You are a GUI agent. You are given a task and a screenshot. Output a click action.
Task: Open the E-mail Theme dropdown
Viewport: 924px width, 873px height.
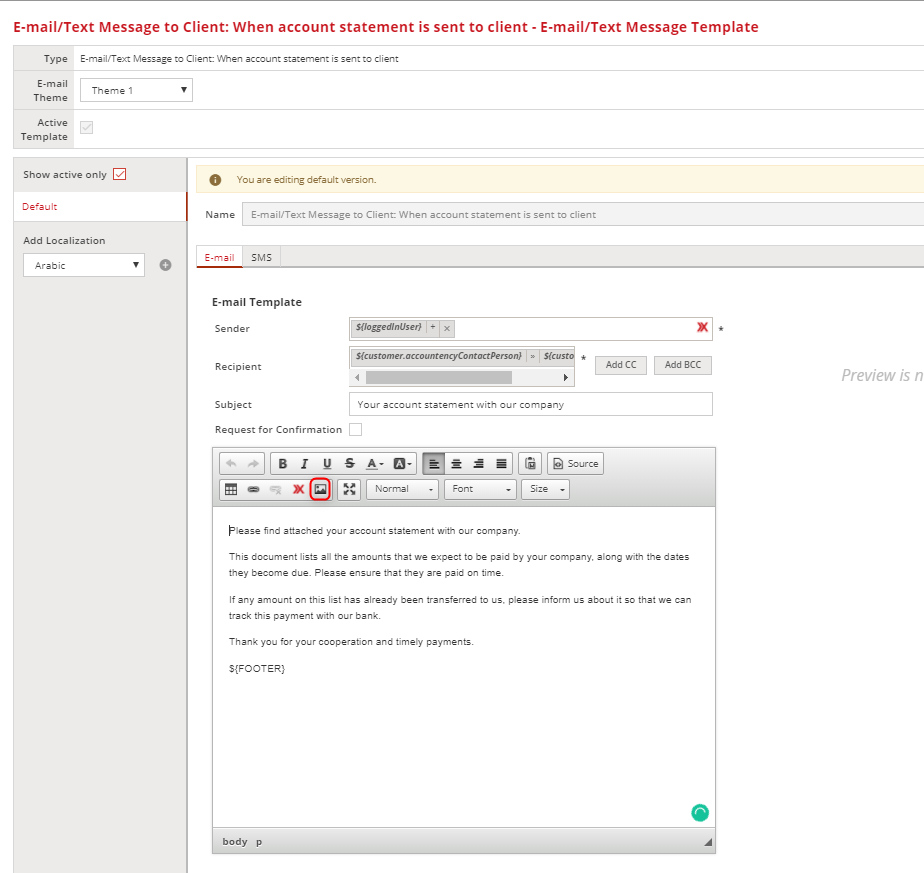click(137, 90)
